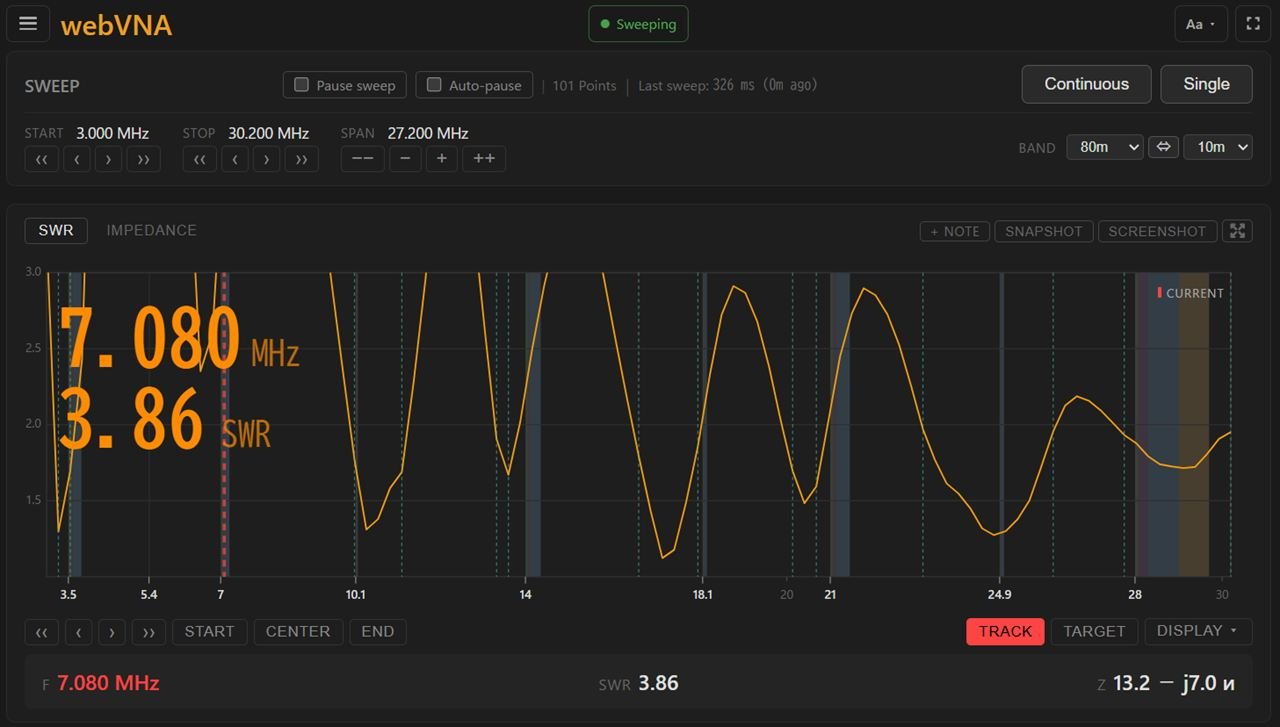The width and height of the screenshot is (1280, 727).
Task: Shift START frequency far up
Action: pos(143,159)
